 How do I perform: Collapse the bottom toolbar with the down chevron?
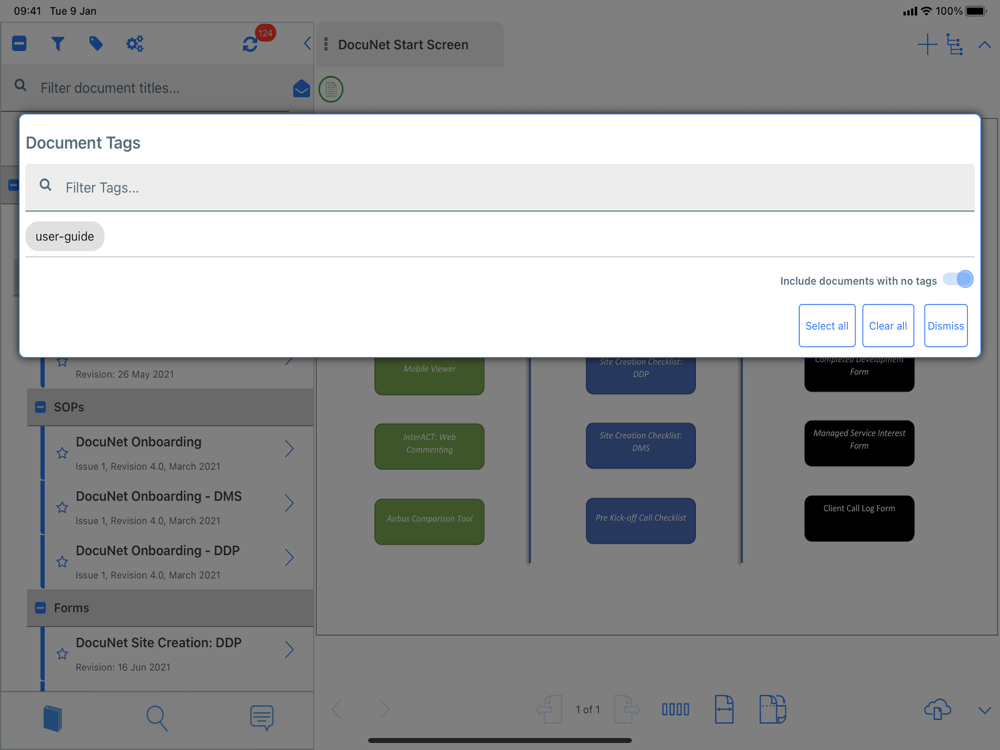[985, 710]
